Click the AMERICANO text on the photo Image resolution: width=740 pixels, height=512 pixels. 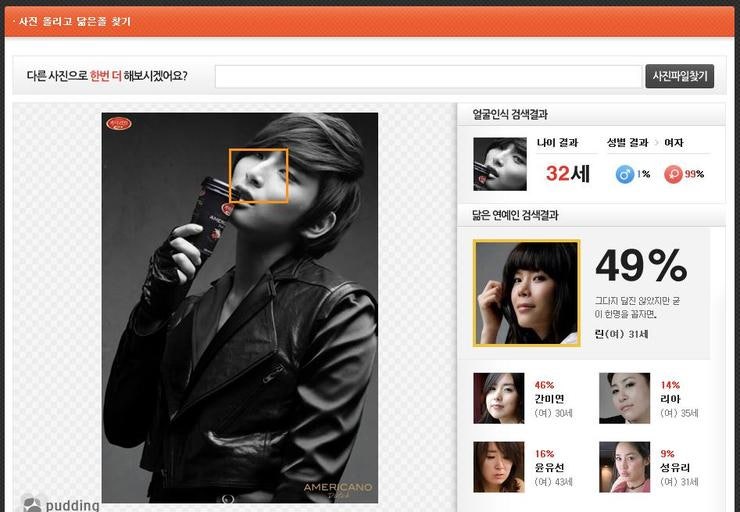coord(338,487)
